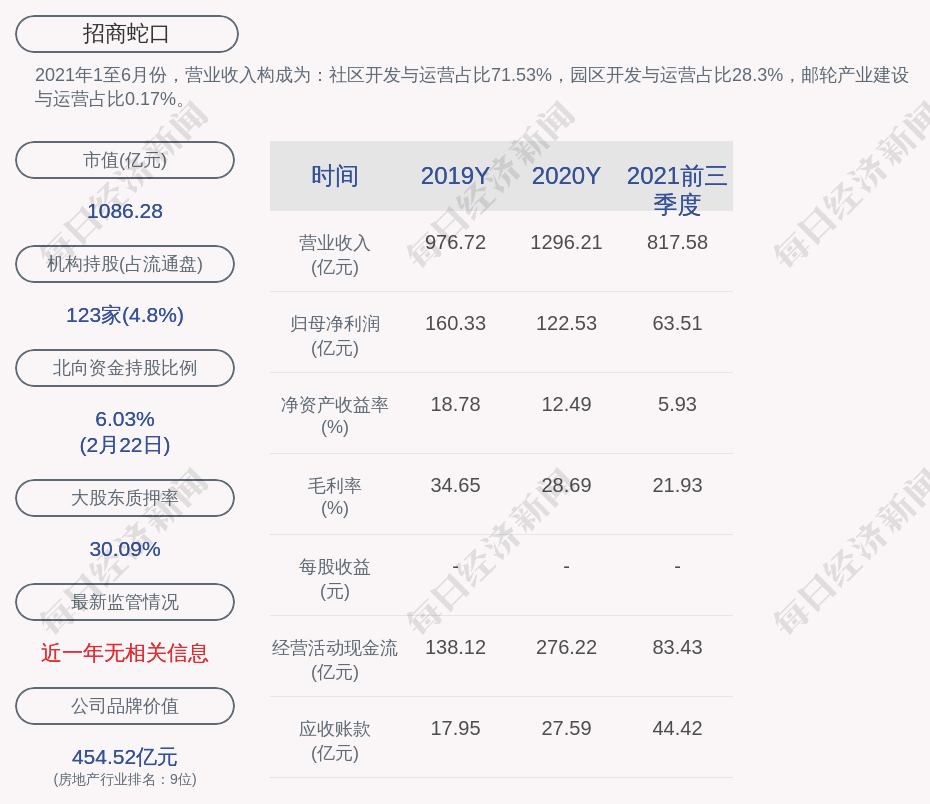Select the 2021前三季度 column header
Viewport: 930px width, 804px height.
click(x=677, y=189)
